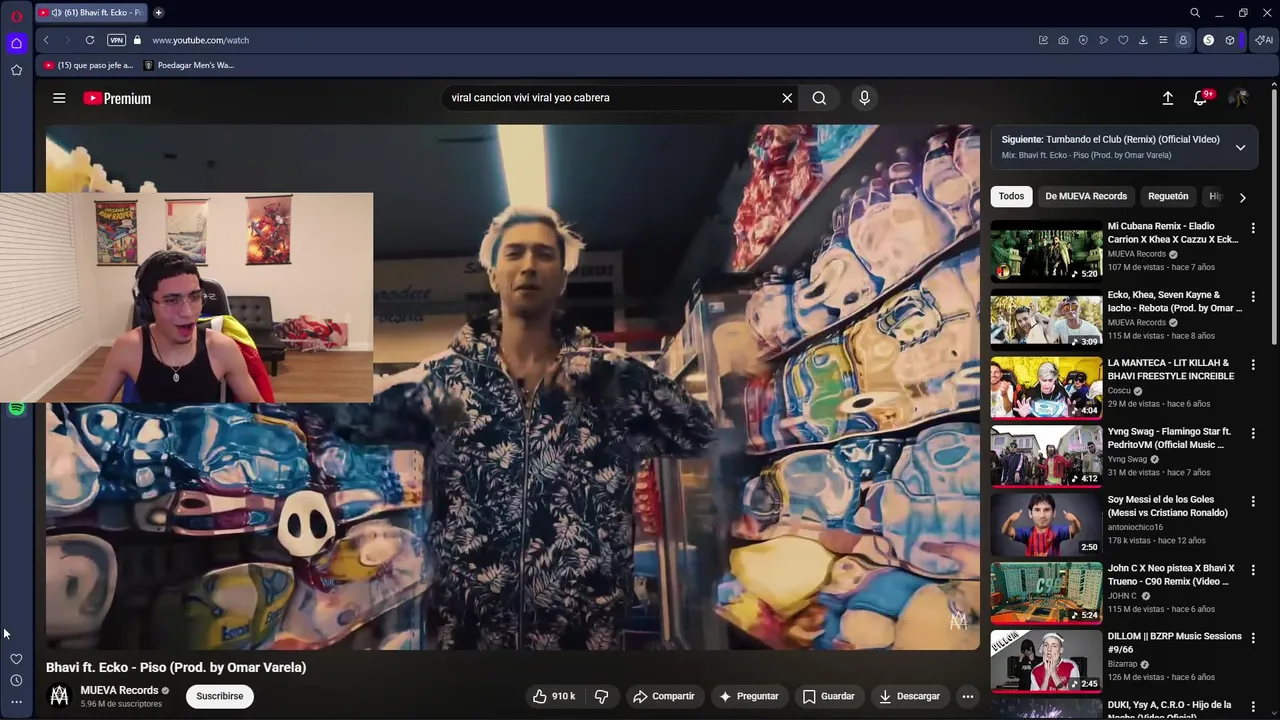The height and width of the screenshot is (720, 1280).
Task: Download video with Descargar button
Action: 909,696
